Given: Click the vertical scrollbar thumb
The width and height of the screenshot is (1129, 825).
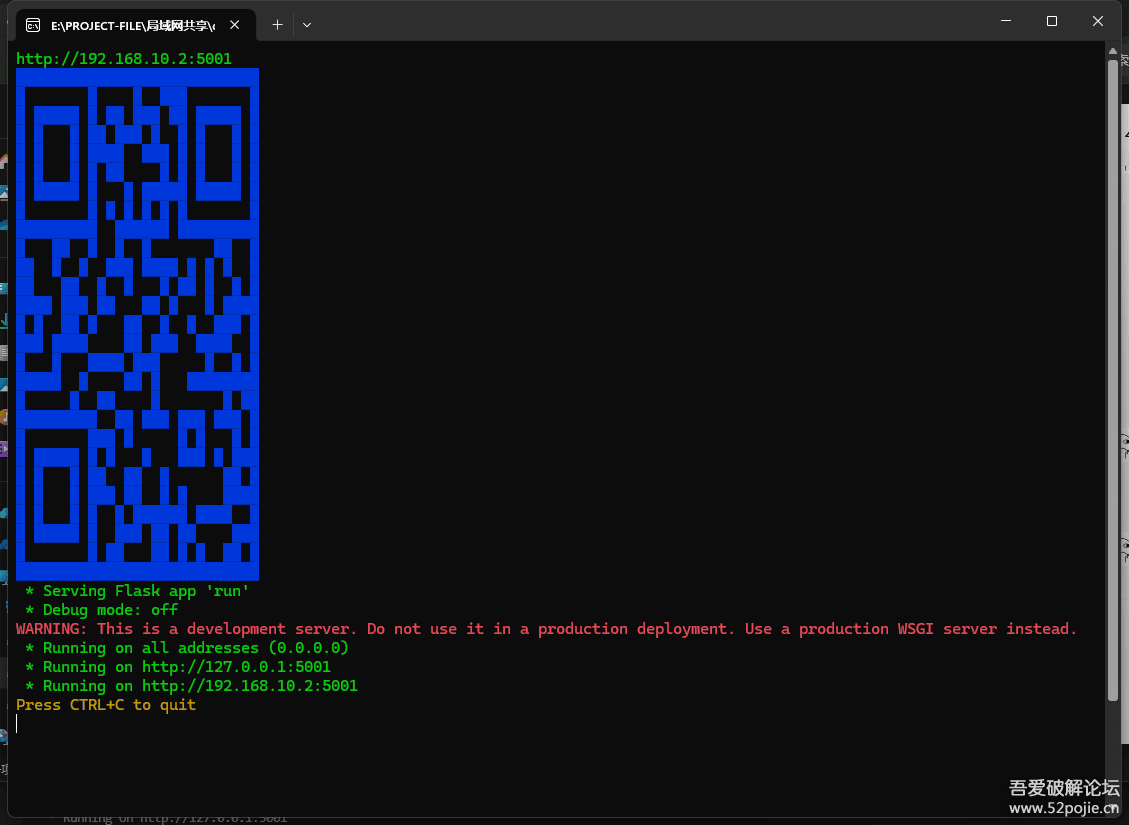Looking at the screenshot, I should point(1112,378).
